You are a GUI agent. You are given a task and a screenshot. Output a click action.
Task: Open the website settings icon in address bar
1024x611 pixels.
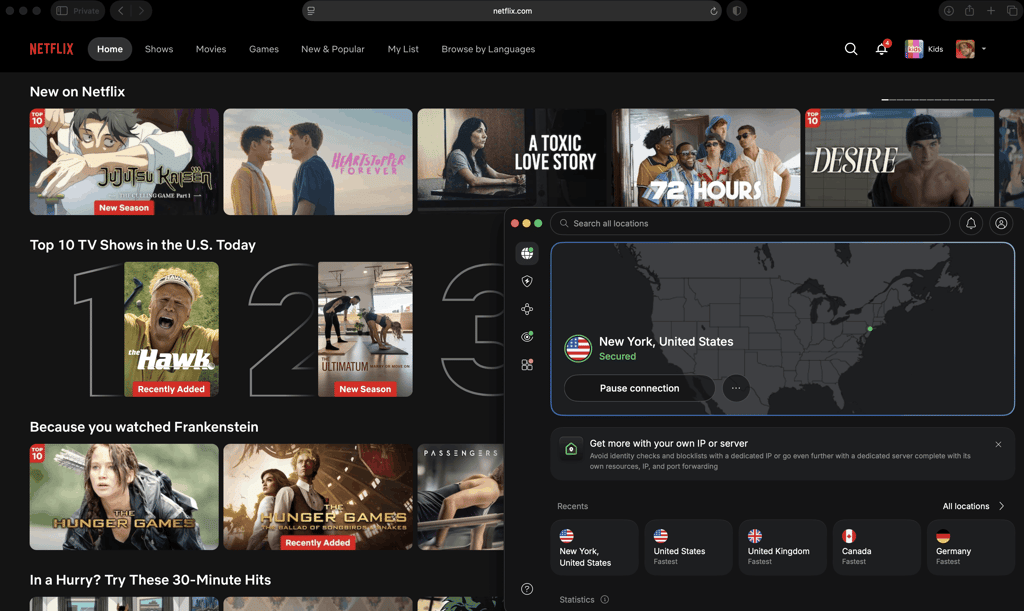pos(311,11)
